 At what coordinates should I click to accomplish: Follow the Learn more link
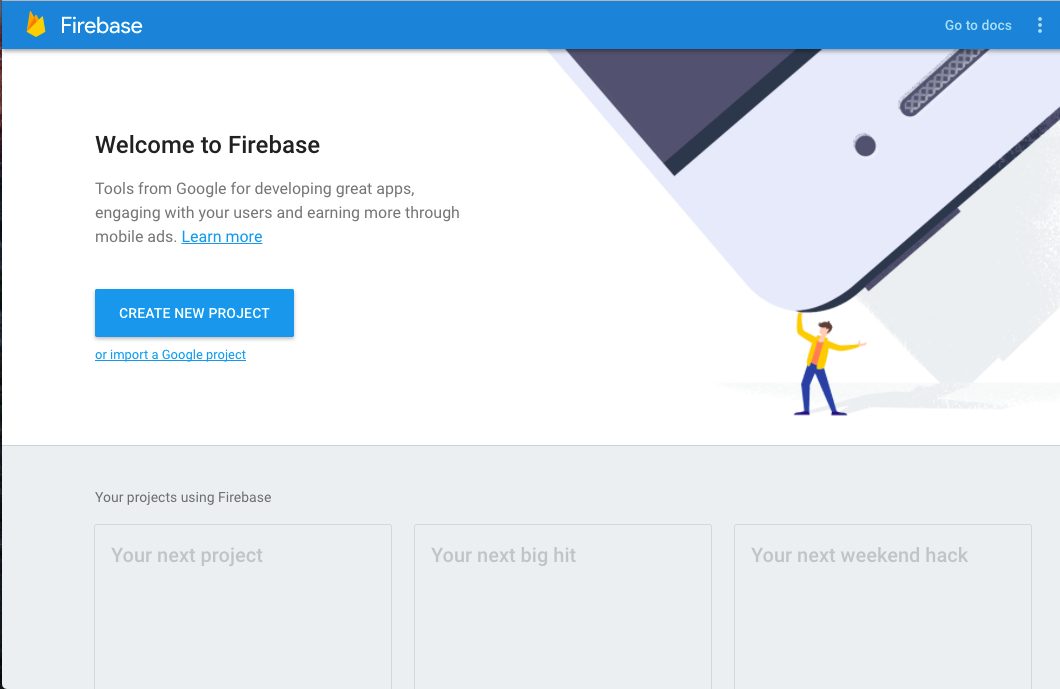222,237
